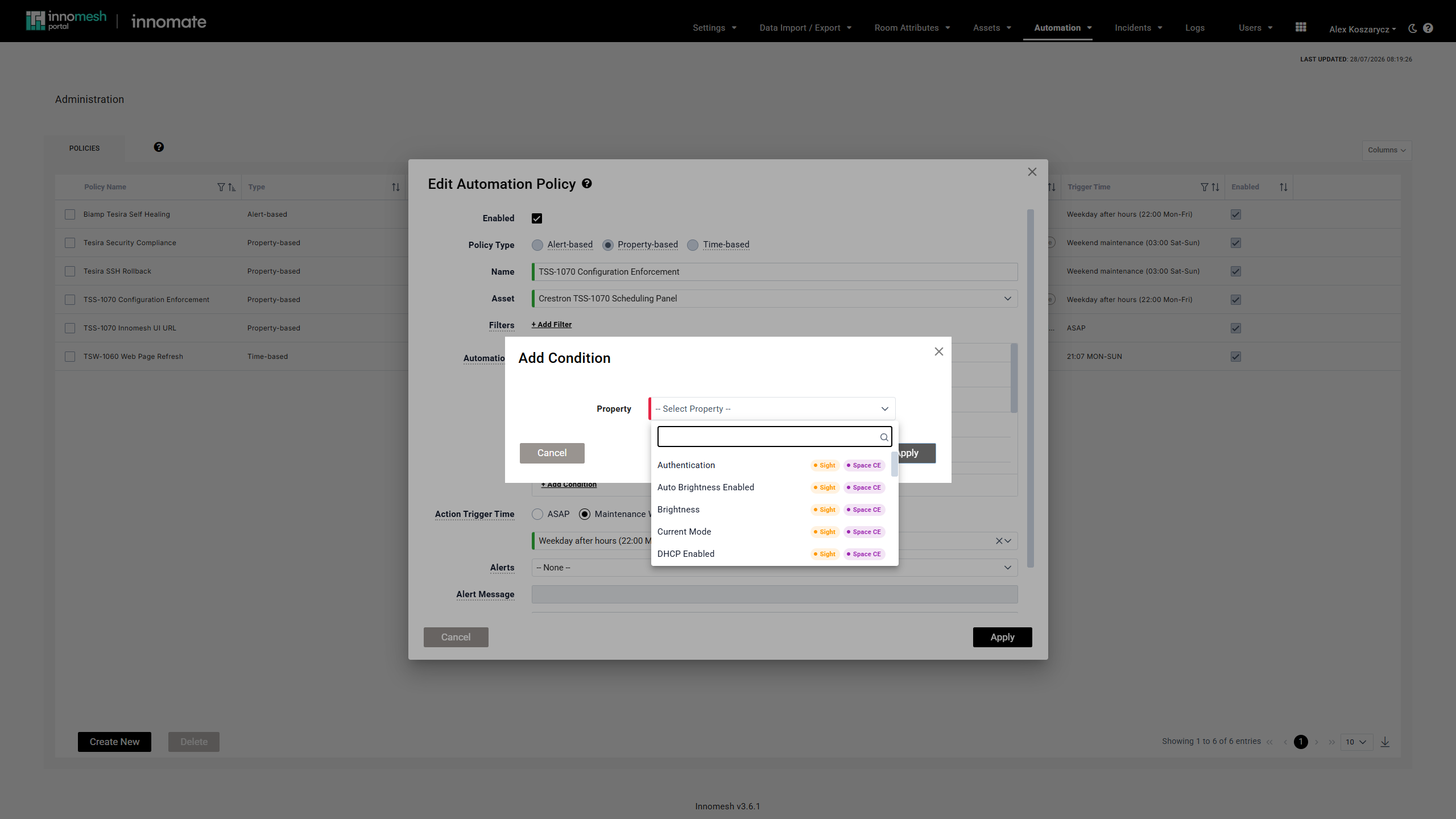
Task: Clear the Weekday after hours selection
Action: click(x=999, y=541)
